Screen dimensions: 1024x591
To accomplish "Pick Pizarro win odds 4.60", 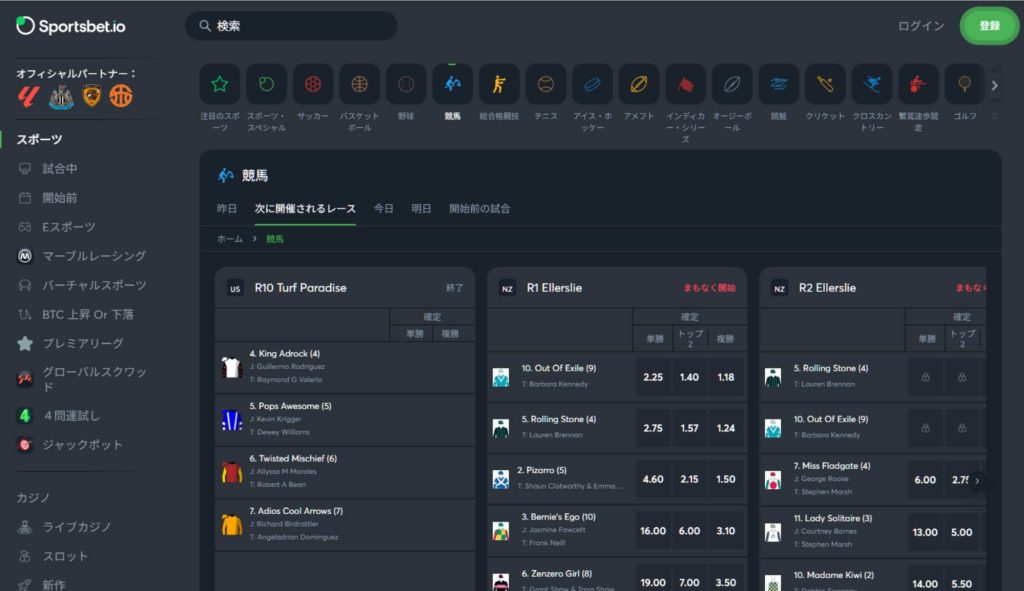I will pyautogui.click(x=653, y=479).
